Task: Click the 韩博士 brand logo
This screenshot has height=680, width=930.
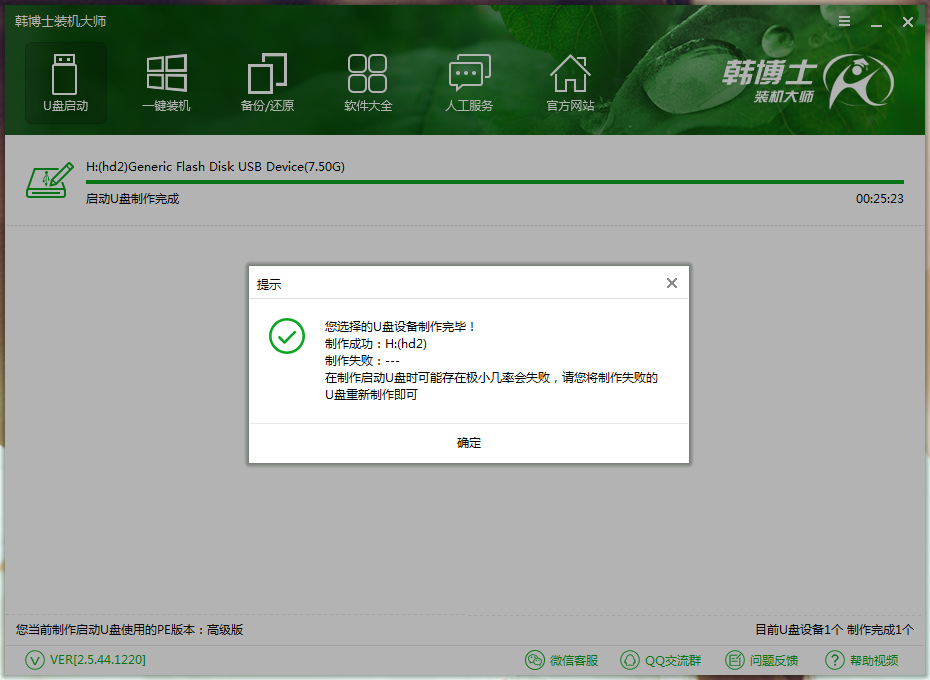Action: [x=808, y=81]
